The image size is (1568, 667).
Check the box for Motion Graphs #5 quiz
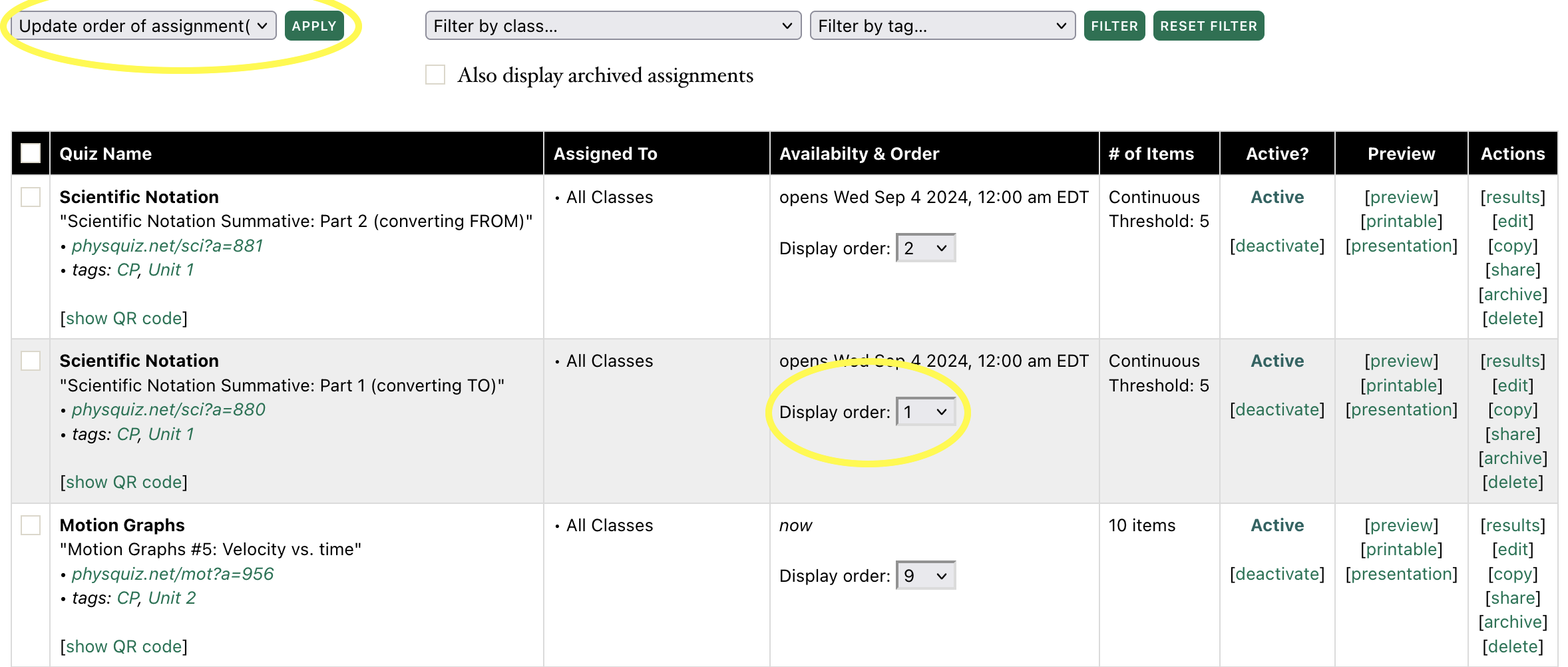click(x=31, y=525)
